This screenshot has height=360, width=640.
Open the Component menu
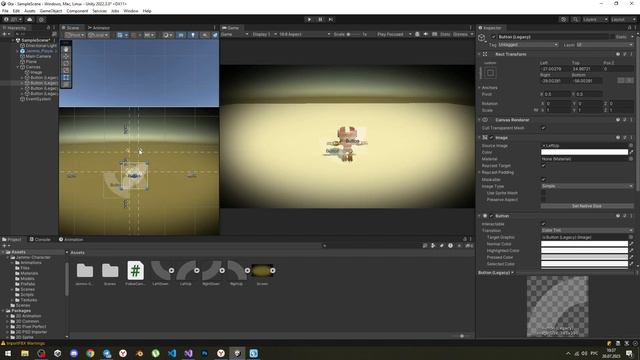click(x=77, y=11)
